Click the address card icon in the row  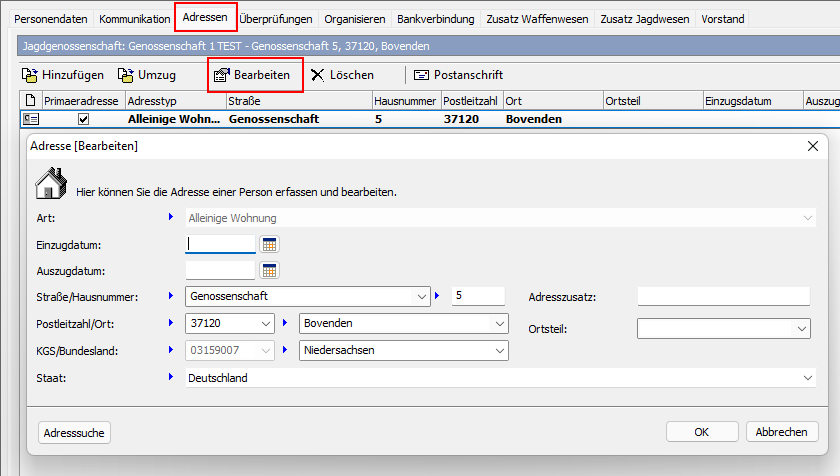click(x=30, y=119)
